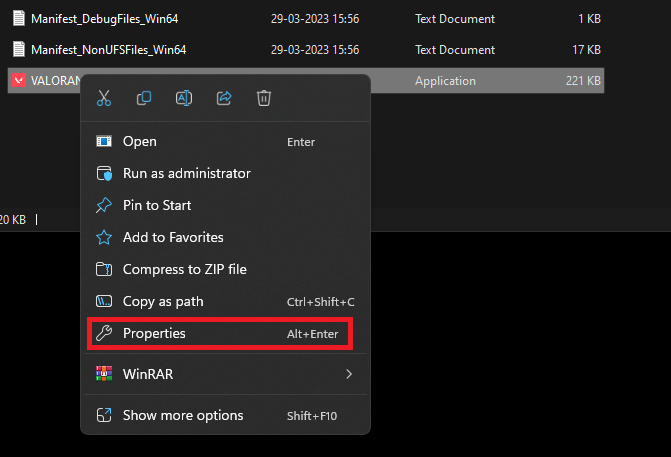Expand the WinRAR submenu arrow
Screen dimensions: 671x457
[x=348, y=374]
